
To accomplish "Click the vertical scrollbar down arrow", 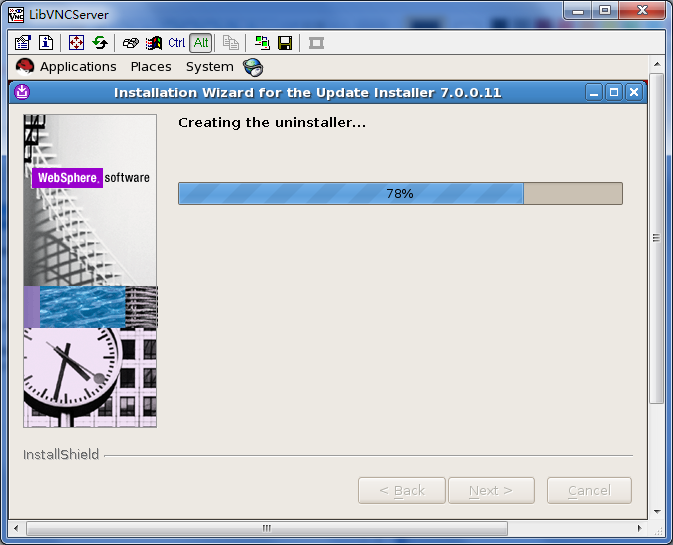I will [657, 512].
